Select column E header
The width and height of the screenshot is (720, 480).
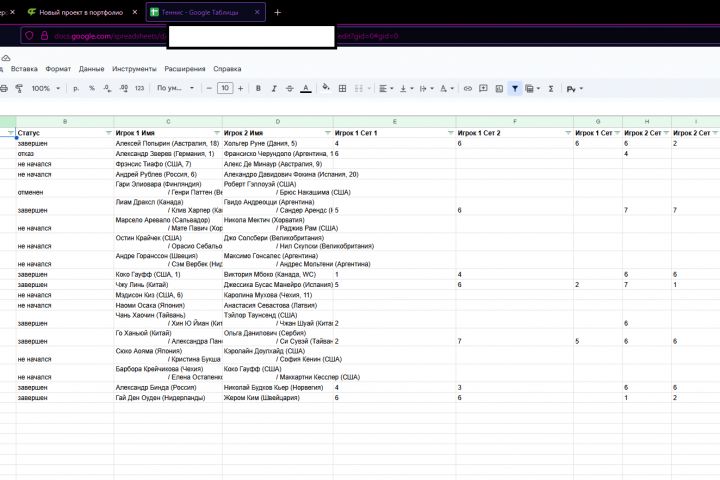pyautogui.click(x=394, y=122)
